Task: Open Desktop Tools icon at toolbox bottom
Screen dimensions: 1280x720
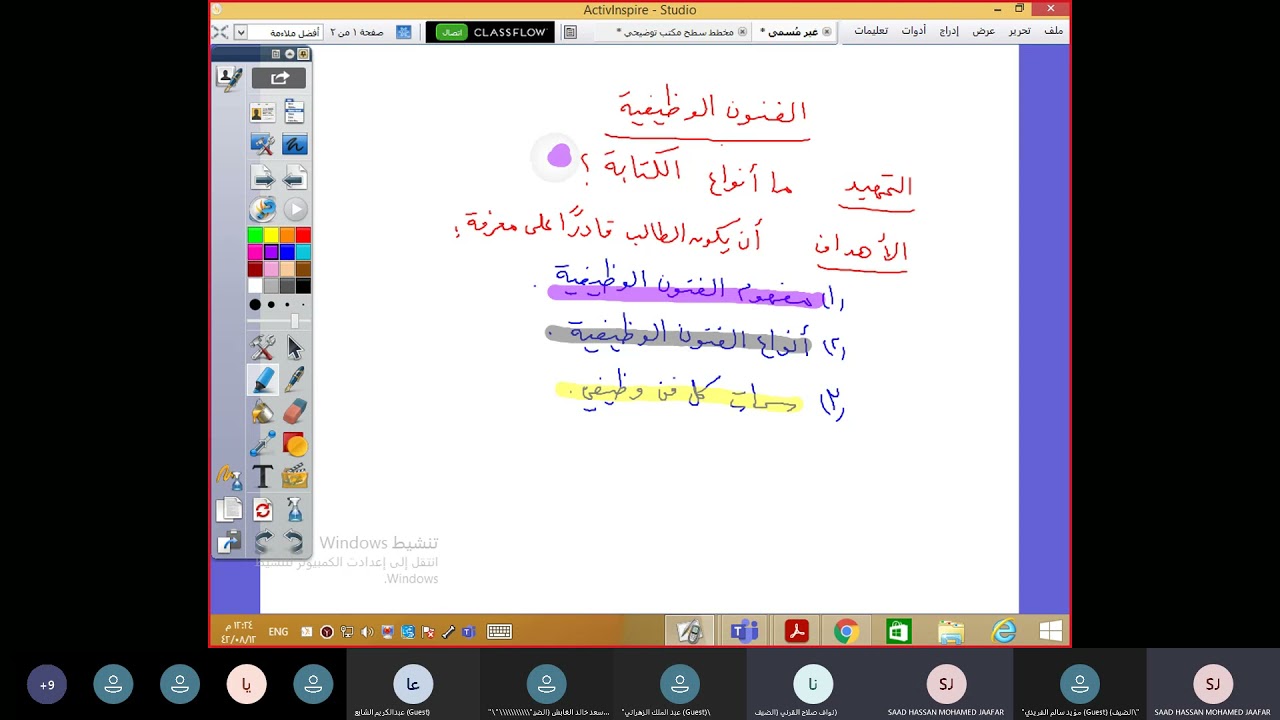Action: click(229, 542)
